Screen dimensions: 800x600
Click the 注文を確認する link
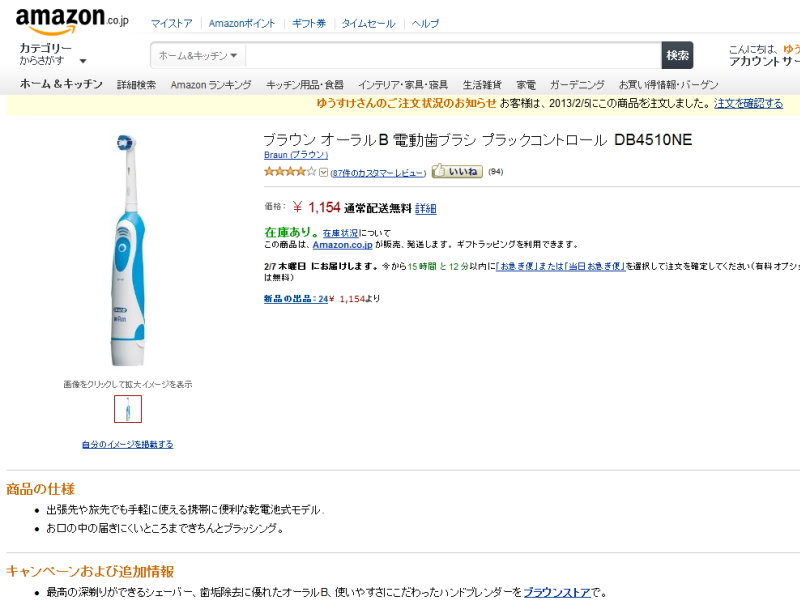click(x=748, y=103)
